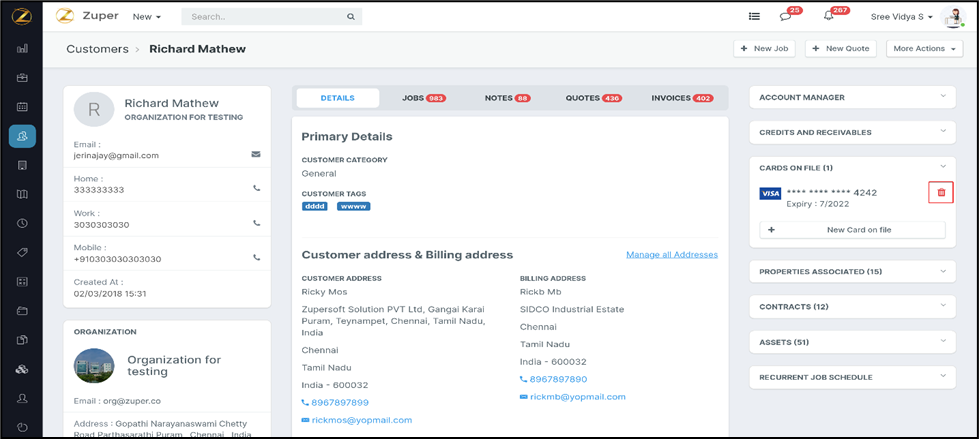Click into the Search field
The height and width of the screenshot is (439, 979).
point(265,17)
